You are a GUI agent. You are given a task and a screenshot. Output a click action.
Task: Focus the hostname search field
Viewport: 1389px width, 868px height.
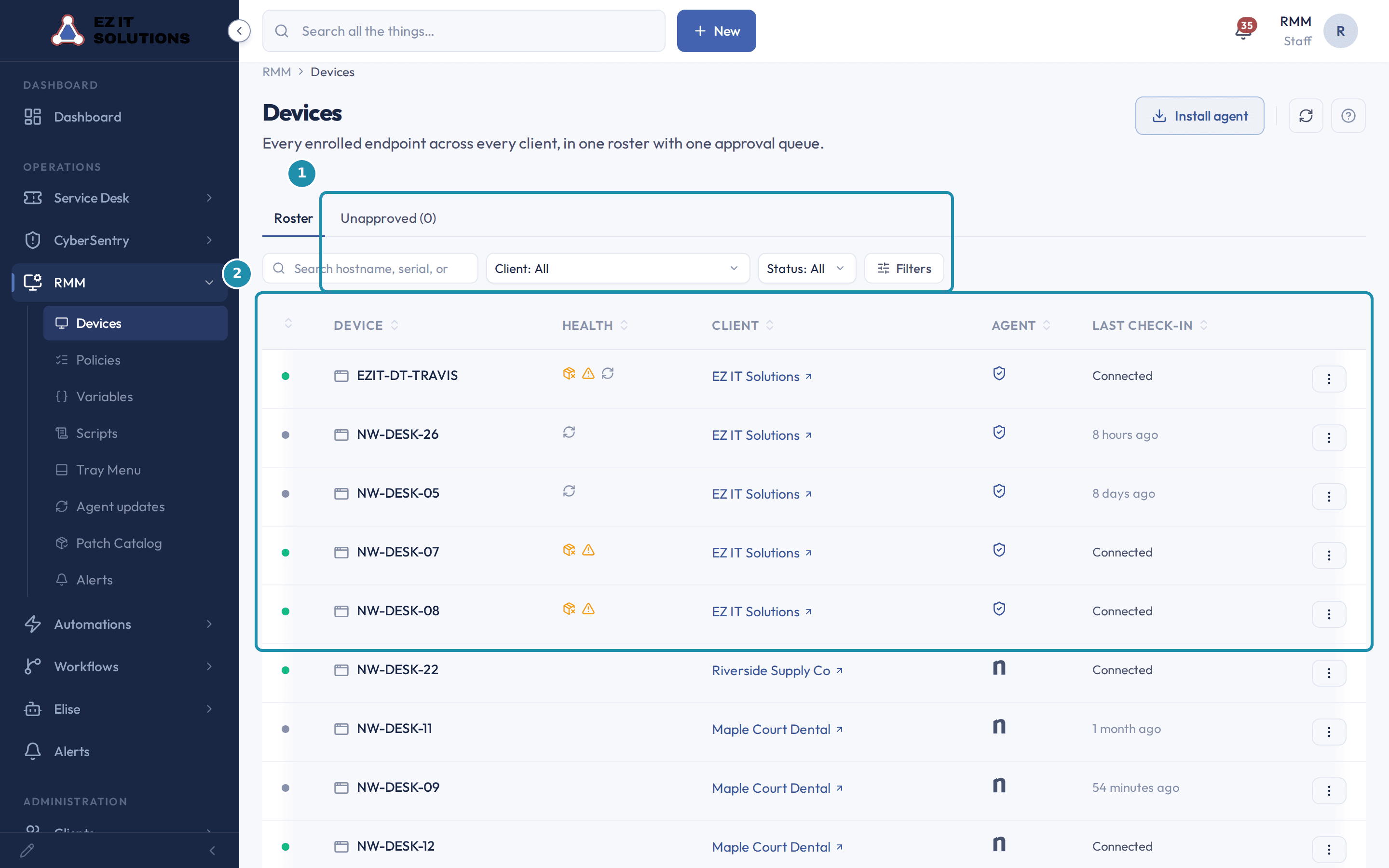[x=370, y=268]
